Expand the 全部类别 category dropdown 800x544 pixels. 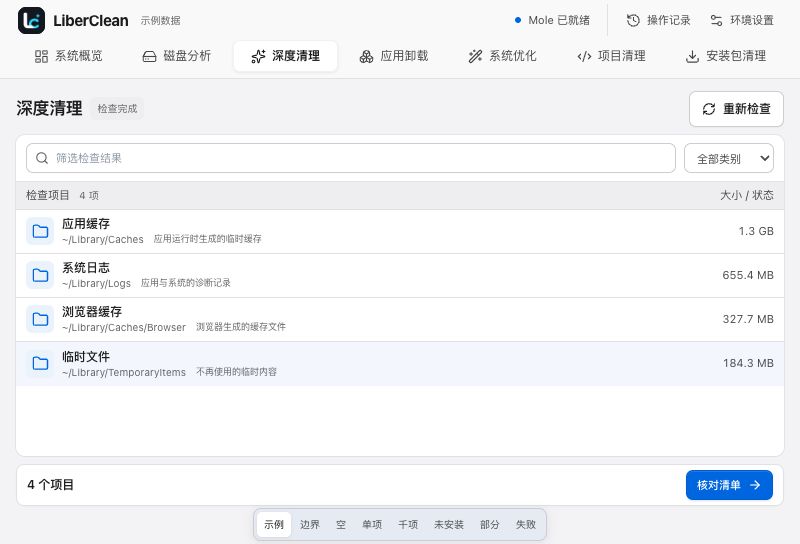729,158
